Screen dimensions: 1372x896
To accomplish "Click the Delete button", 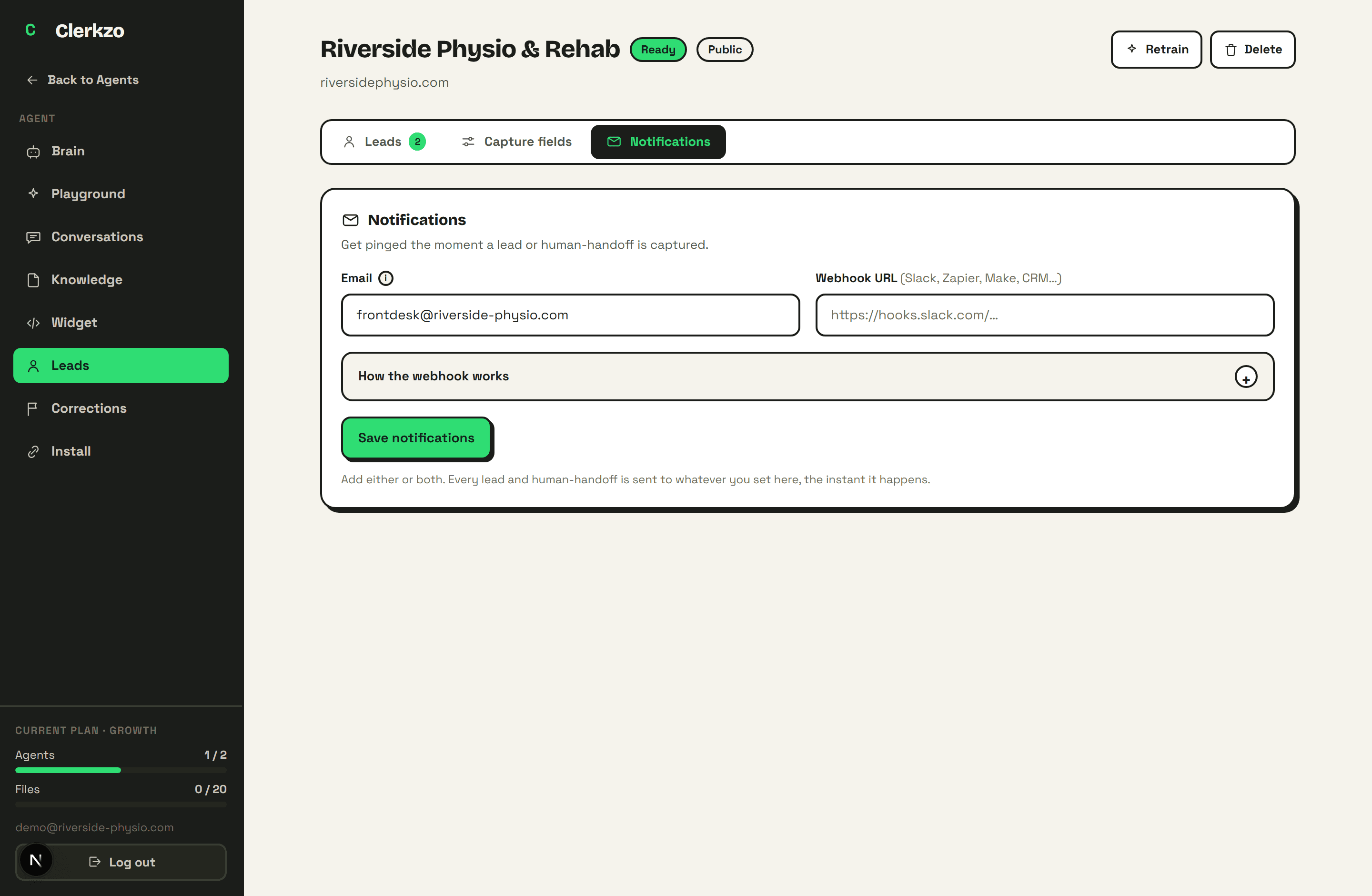I will click(1253, 50).
